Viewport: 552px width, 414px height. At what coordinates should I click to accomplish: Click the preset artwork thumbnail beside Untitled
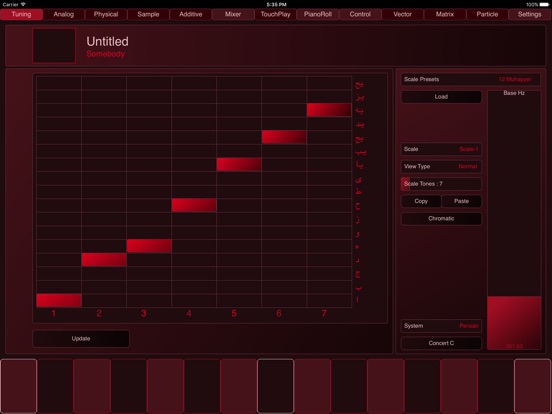coord(54,46)
